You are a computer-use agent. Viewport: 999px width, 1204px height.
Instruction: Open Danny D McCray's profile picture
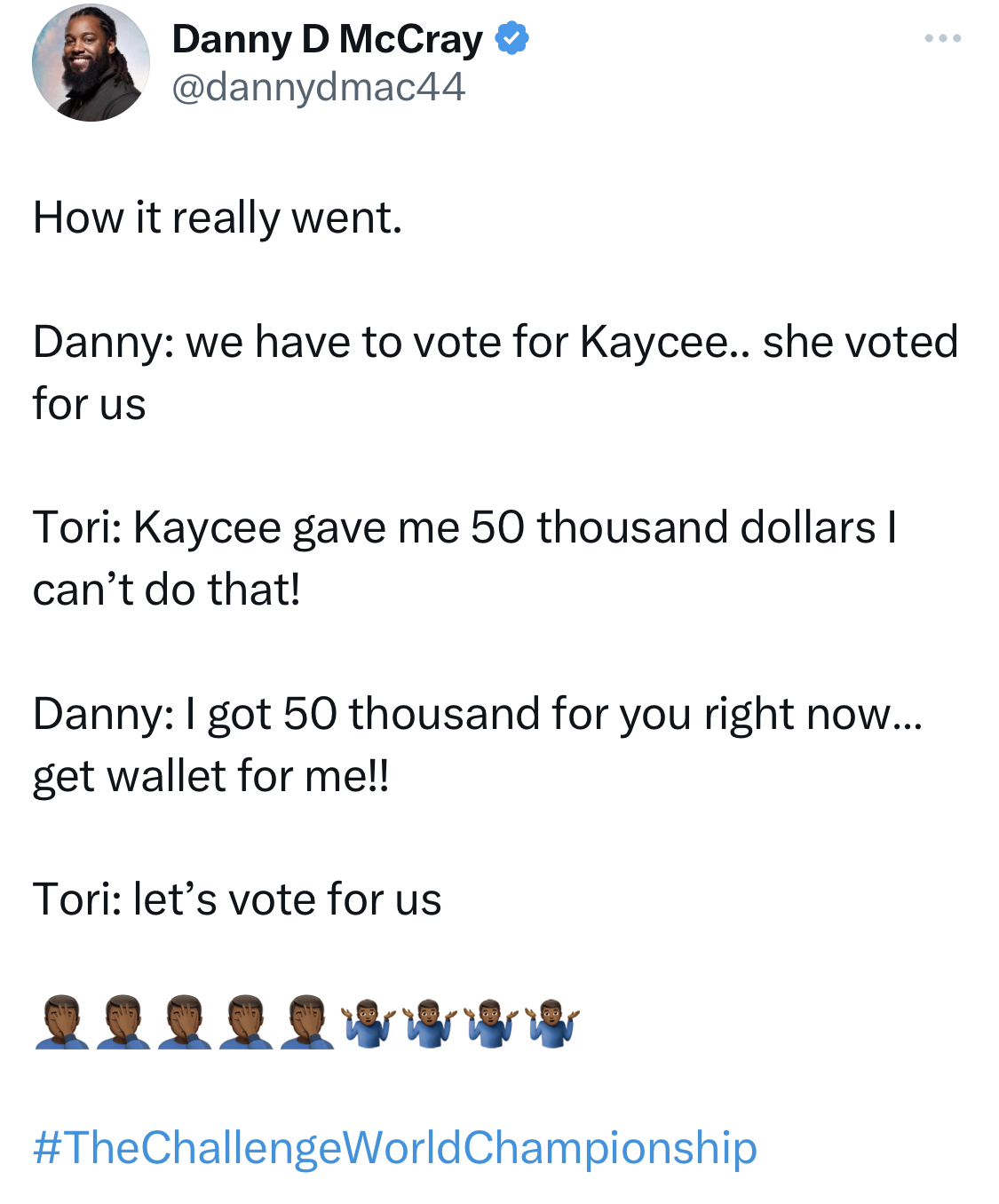(91, 62)
